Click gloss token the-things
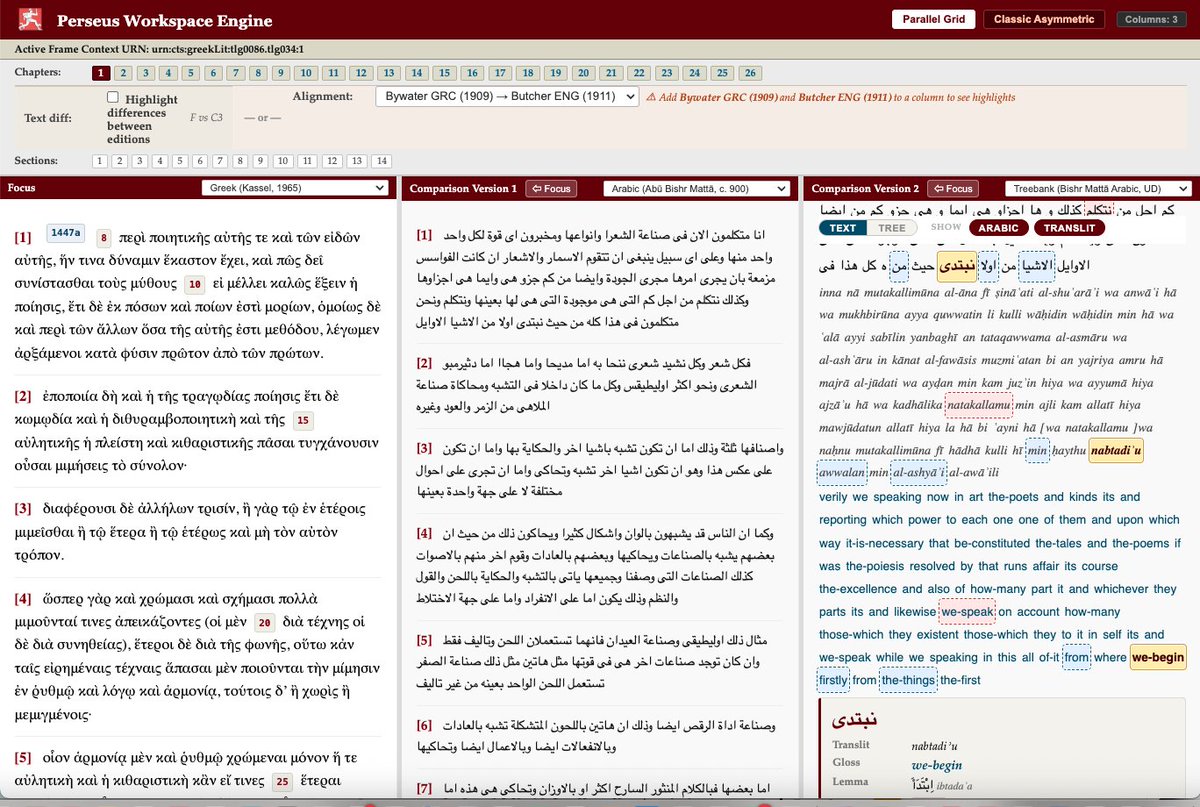Screen dimensions: 1200x807 [907, 680]
